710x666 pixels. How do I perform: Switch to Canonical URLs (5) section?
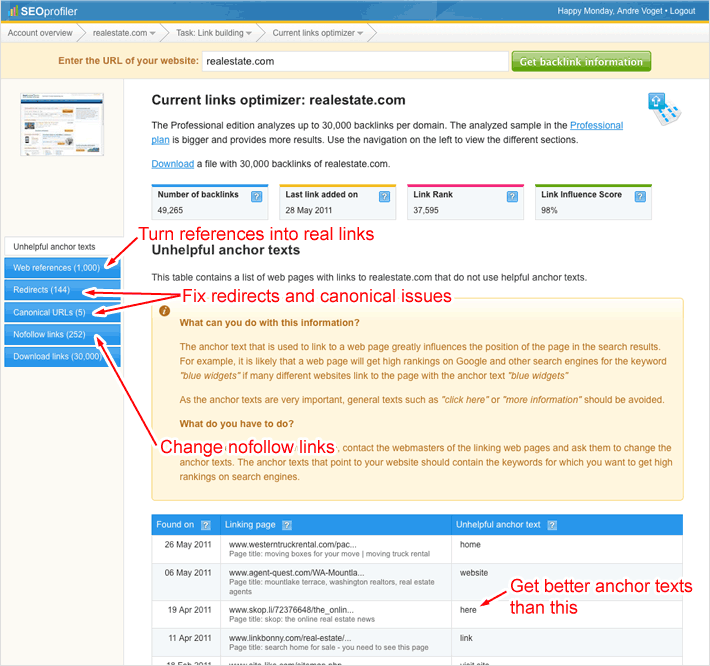click(62, 312)
